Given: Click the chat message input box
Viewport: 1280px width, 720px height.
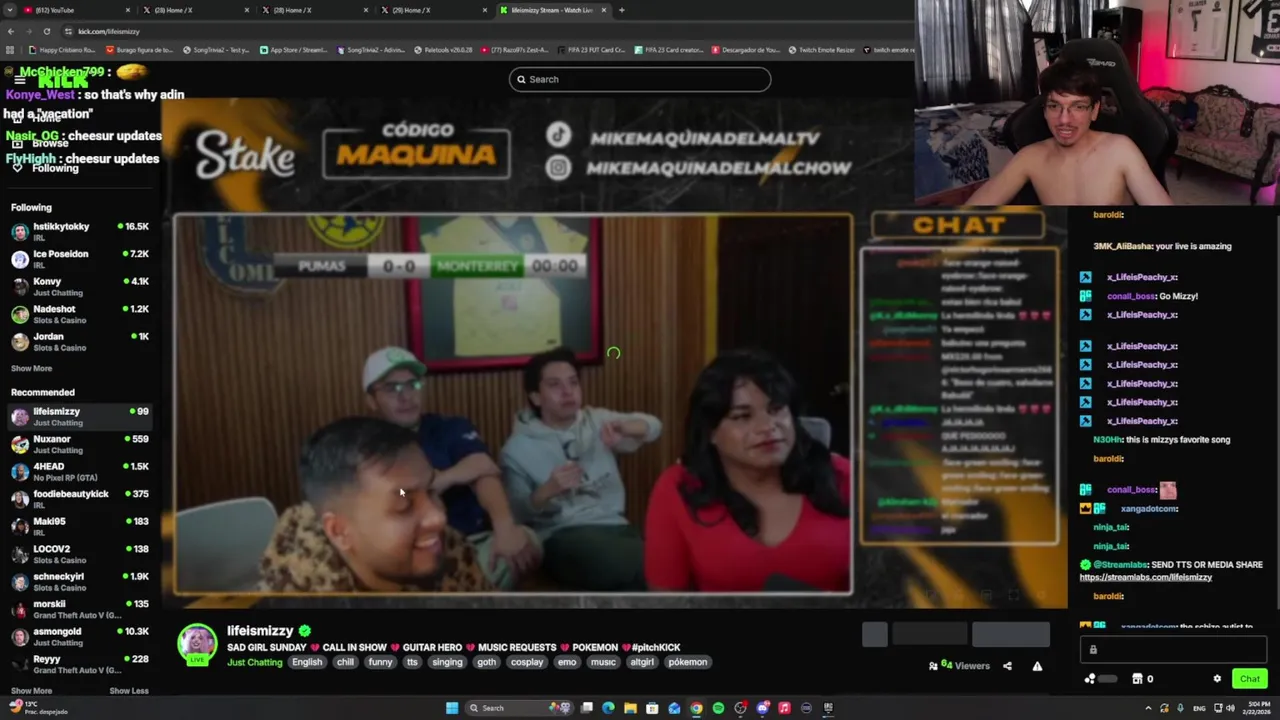Looking at the screenshot, I should tap(1173, 650).
